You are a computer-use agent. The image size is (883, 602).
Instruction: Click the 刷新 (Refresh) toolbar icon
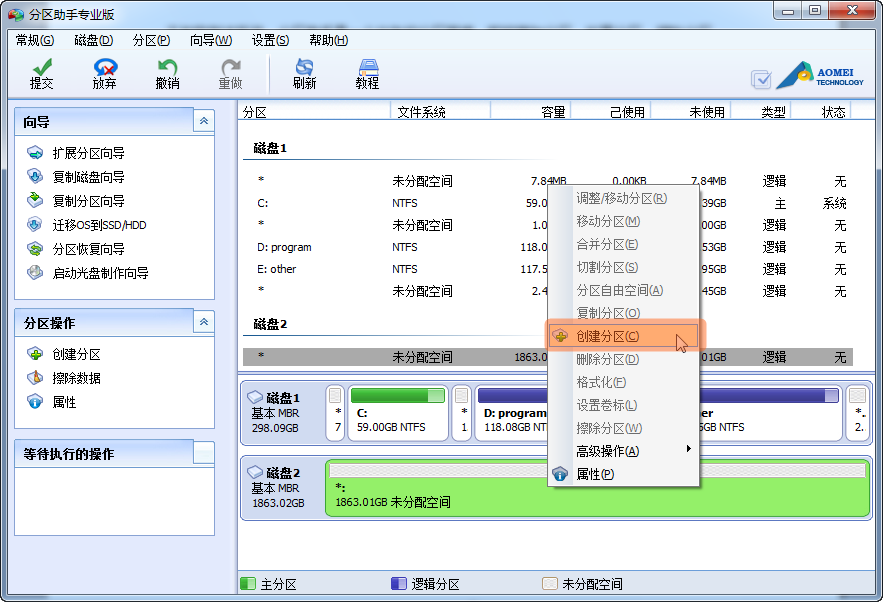[x=304, y=73]
